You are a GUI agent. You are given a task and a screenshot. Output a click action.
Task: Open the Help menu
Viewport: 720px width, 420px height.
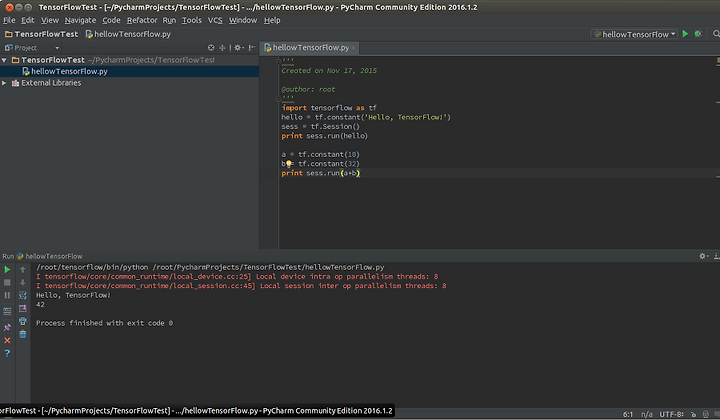[272, 20]
